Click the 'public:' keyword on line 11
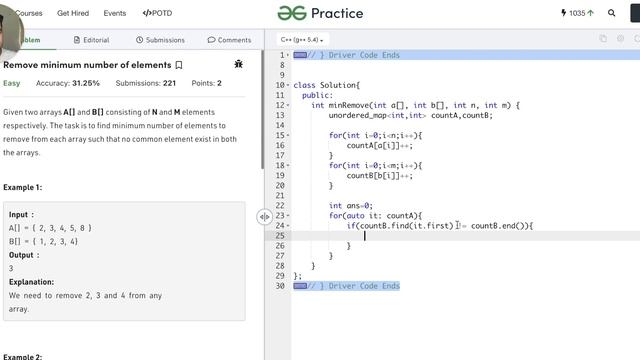 (x=317, y=96)
